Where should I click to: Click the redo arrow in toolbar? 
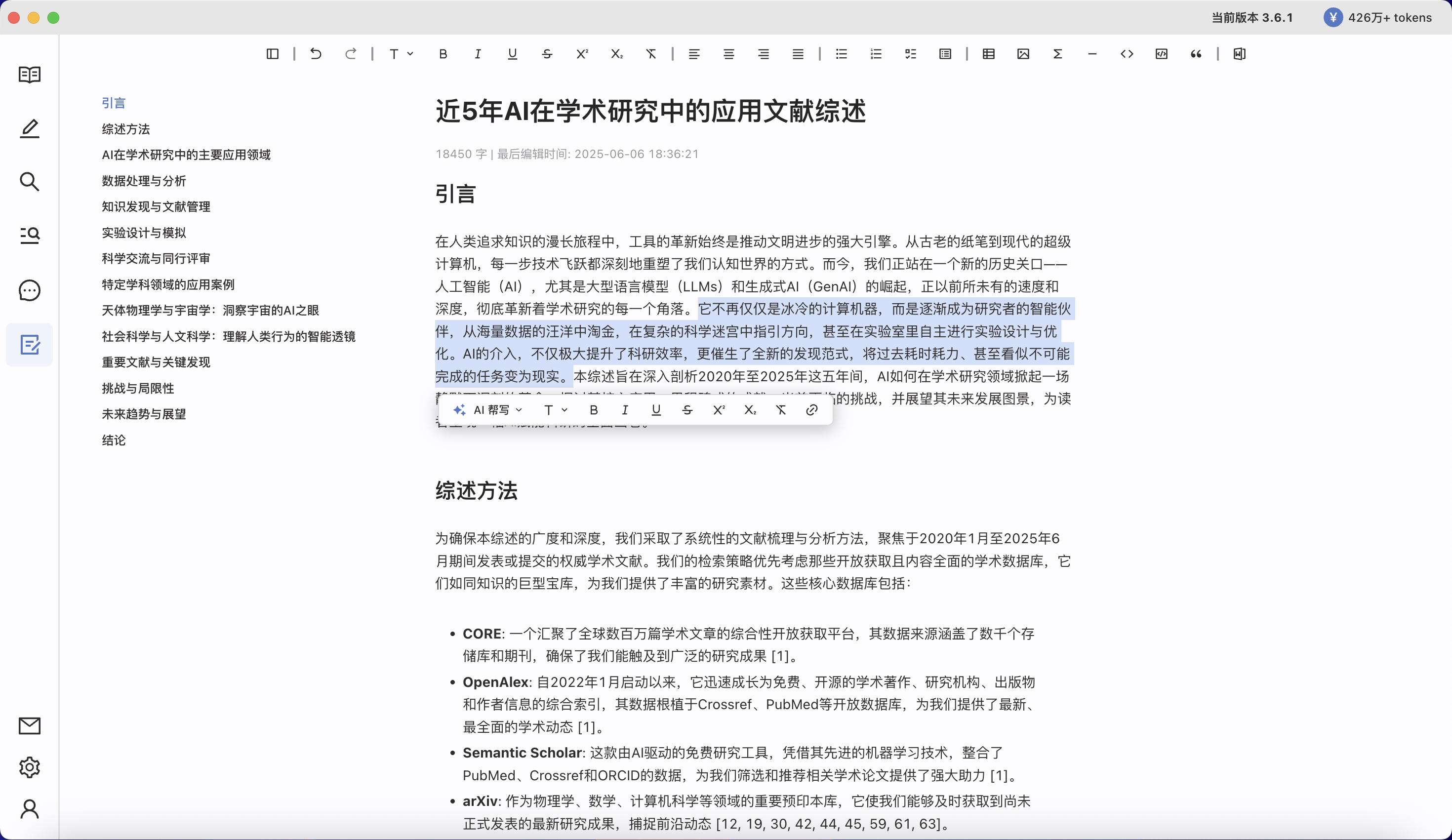click(350, 53)
